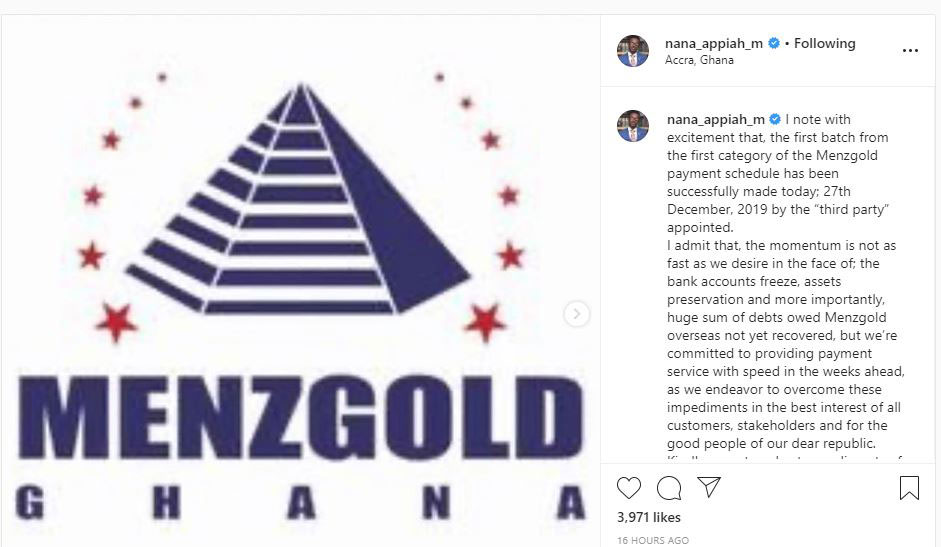Viewport: 941px width, 547px height.
Task: Click the verified badge in the post header
Action: 774,43
